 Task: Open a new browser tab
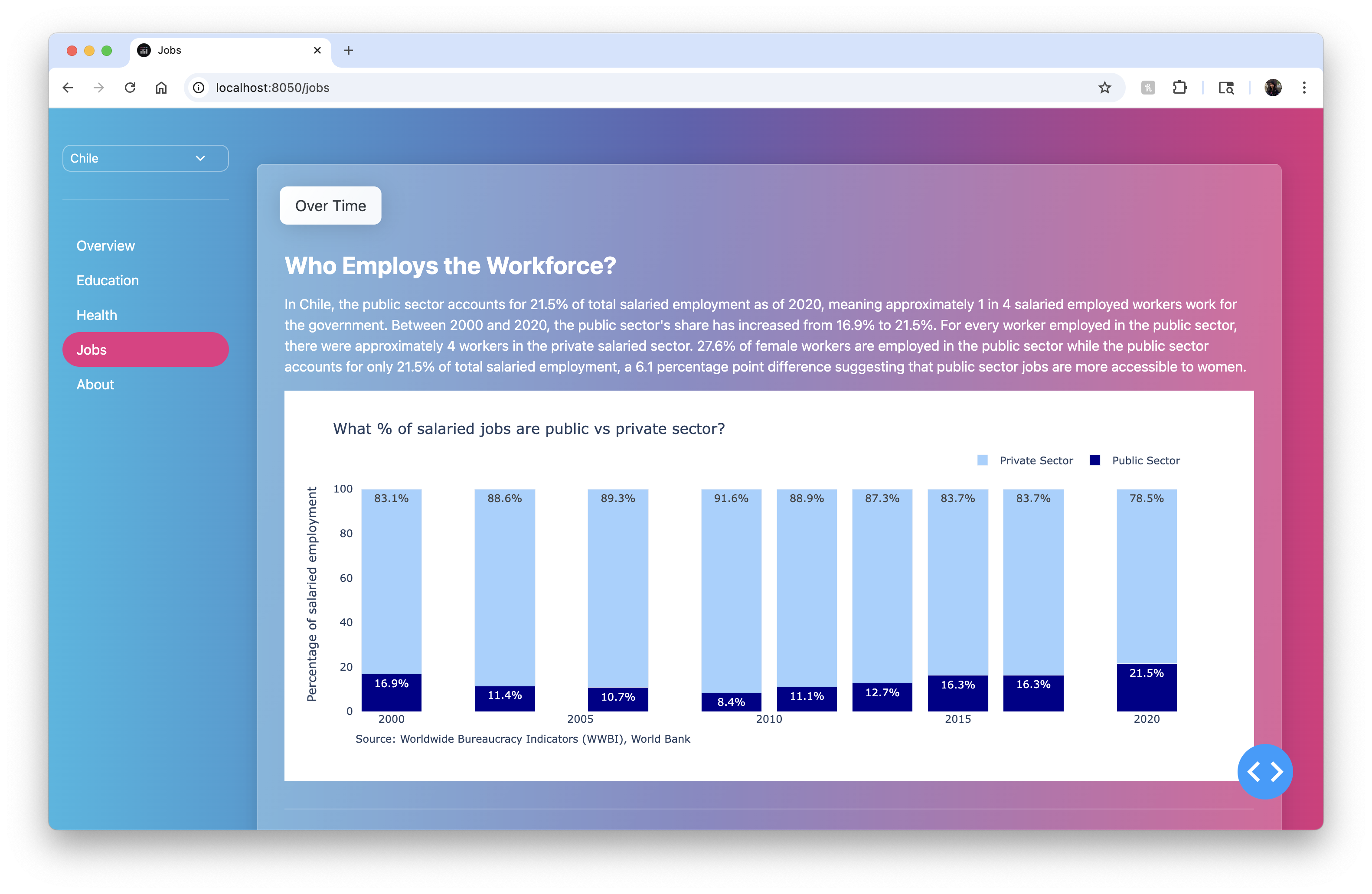tap(348, 51)
